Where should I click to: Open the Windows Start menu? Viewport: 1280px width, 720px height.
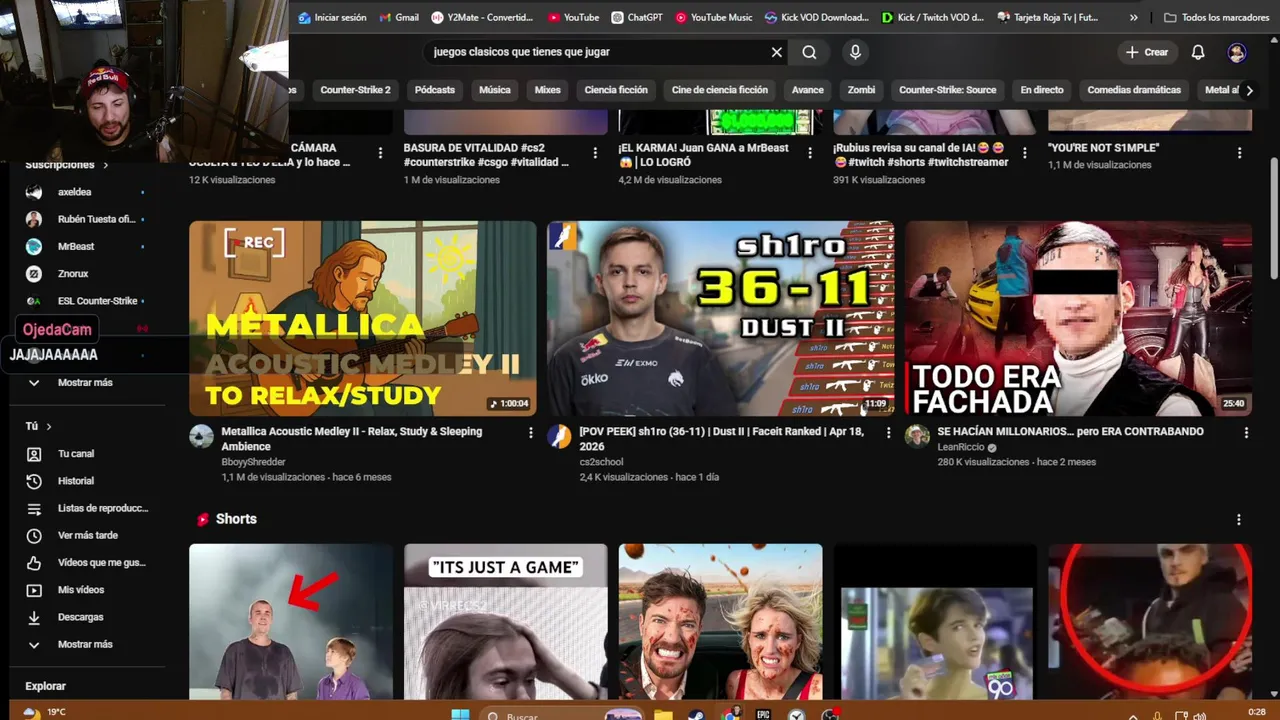pyautogui.click(x=460, y=714)
